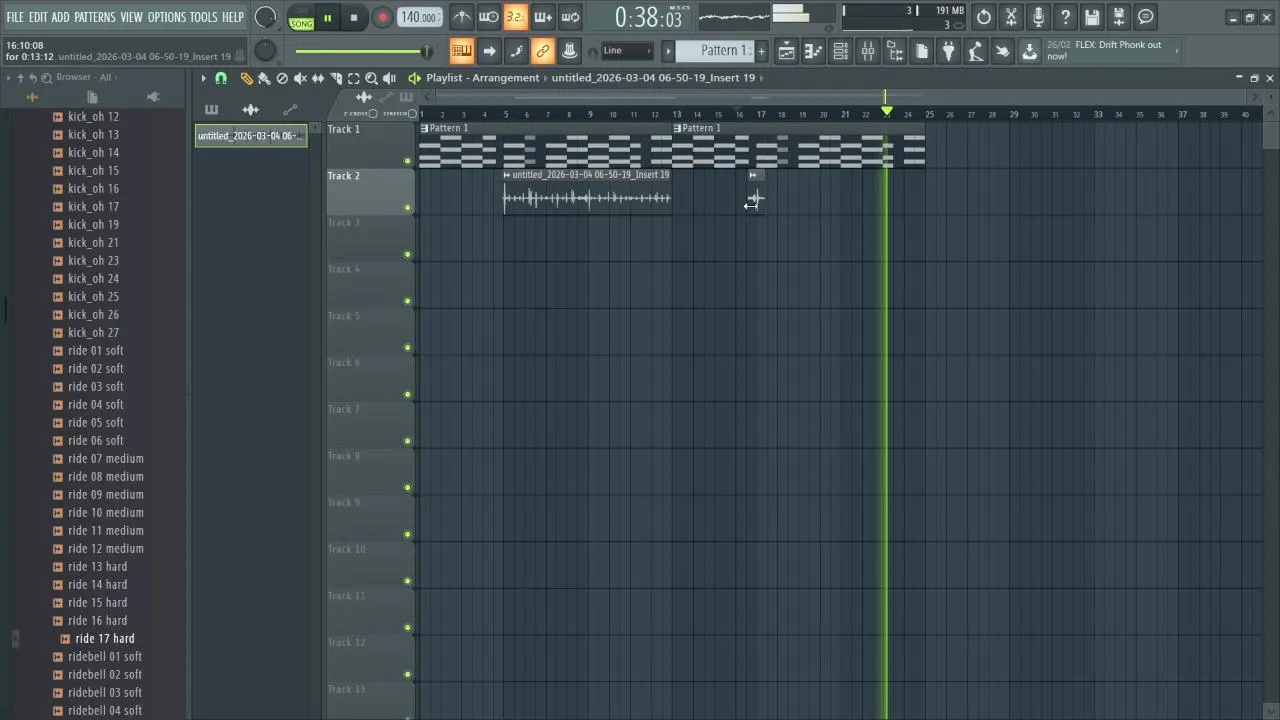Viewport: 1280px width, 720px height.
Task: Select the delete tool in playlist toolbar
Action: (282, 78)
